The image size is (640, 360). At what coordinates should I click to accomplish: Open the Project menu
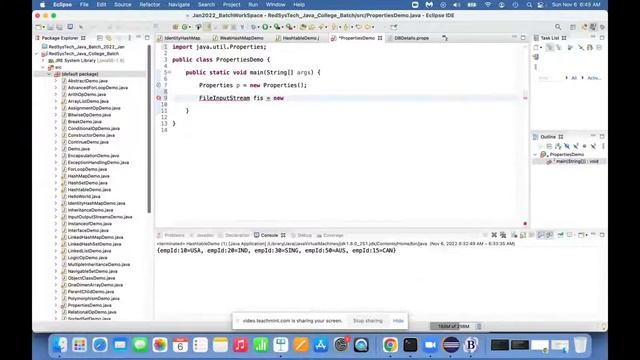coord(231,4)
